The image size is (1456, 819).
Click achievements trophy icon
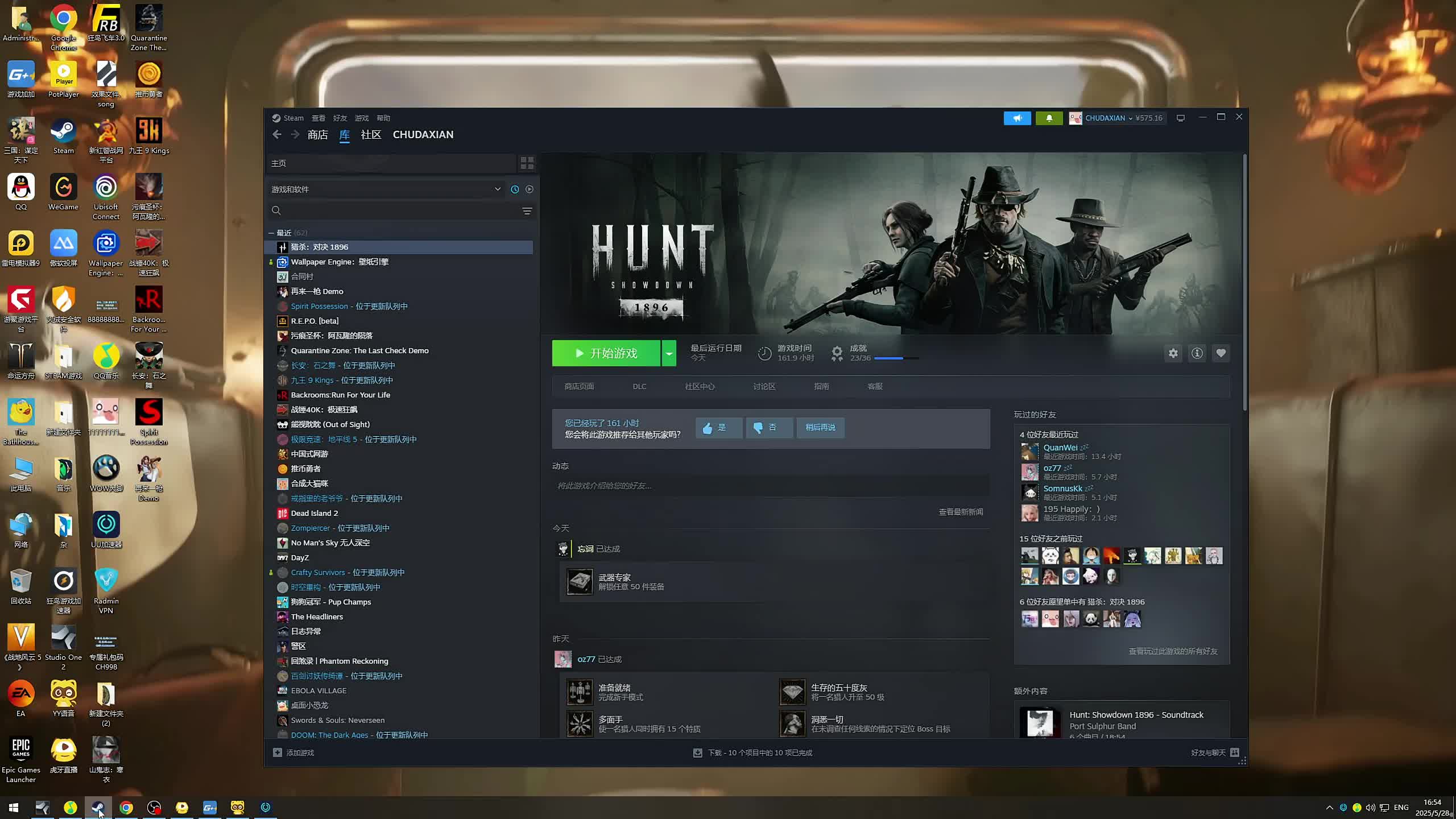pos(837,353)
